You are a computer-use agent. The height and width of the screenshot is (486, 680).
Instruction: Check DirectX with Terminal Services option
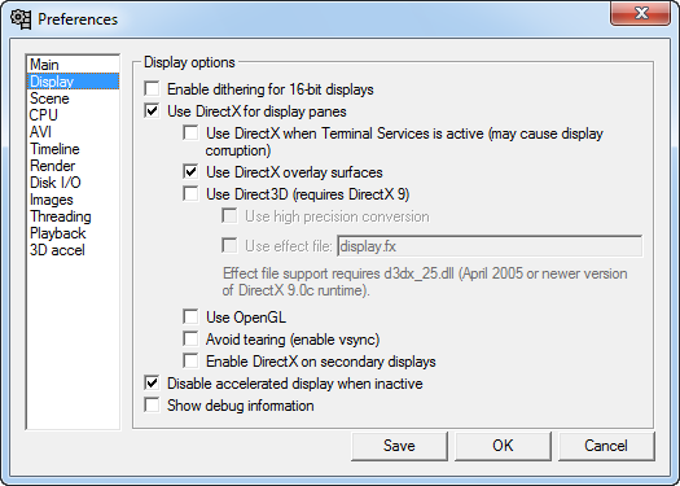(x=191, y=133)
